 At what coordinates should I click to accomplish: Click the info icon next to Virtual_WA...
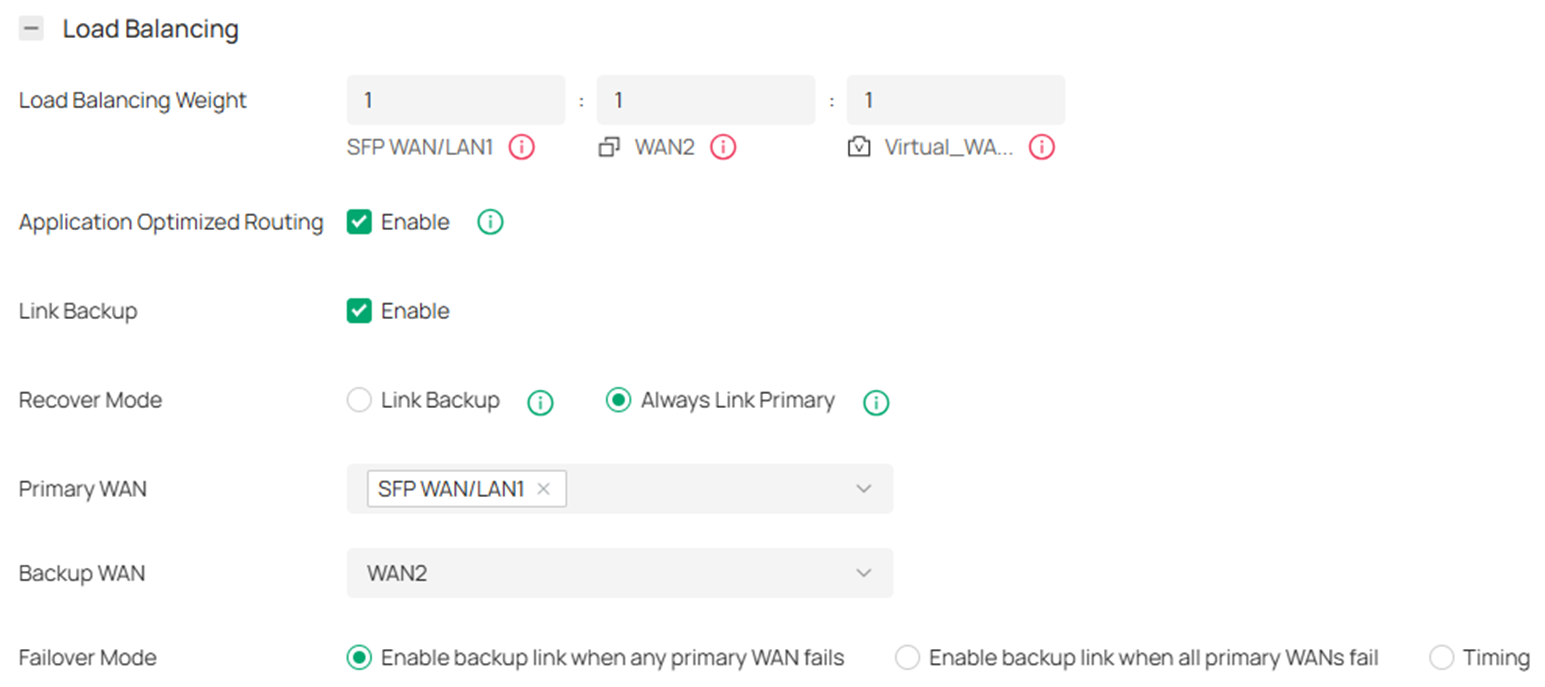1040,146
